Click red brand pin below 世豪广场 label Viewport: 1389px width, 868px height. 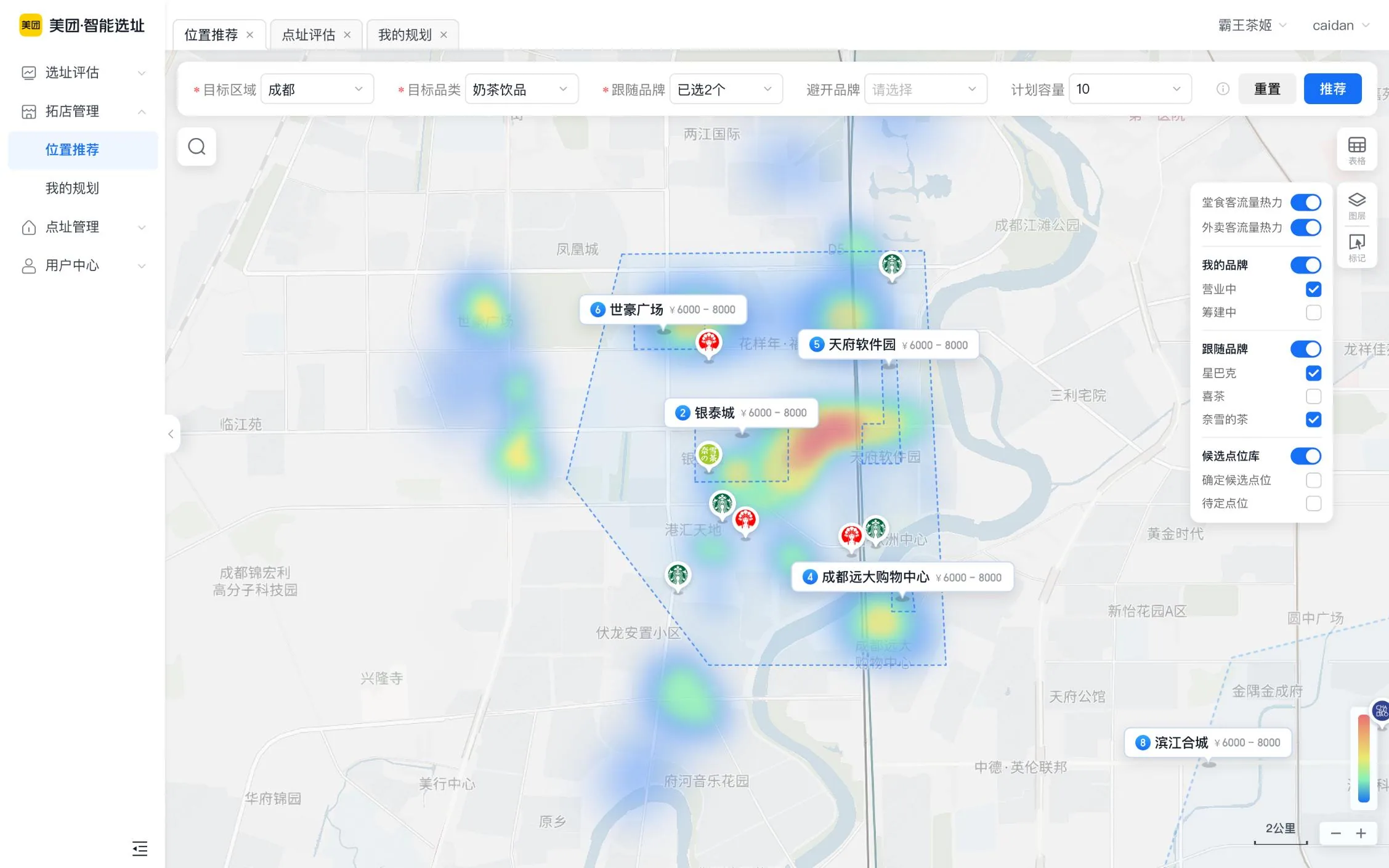(x=708, y=344)
